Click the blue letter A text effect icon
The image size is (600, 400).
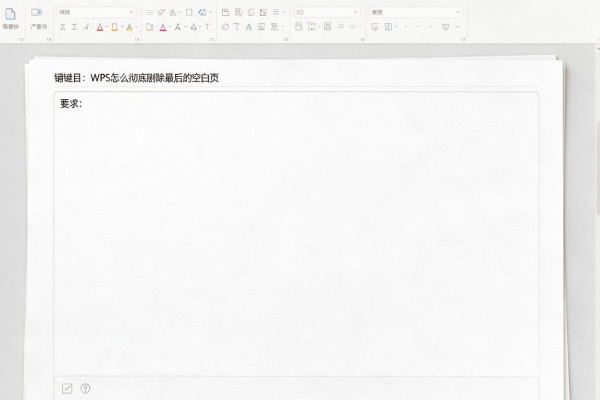[x=249, y=27]
